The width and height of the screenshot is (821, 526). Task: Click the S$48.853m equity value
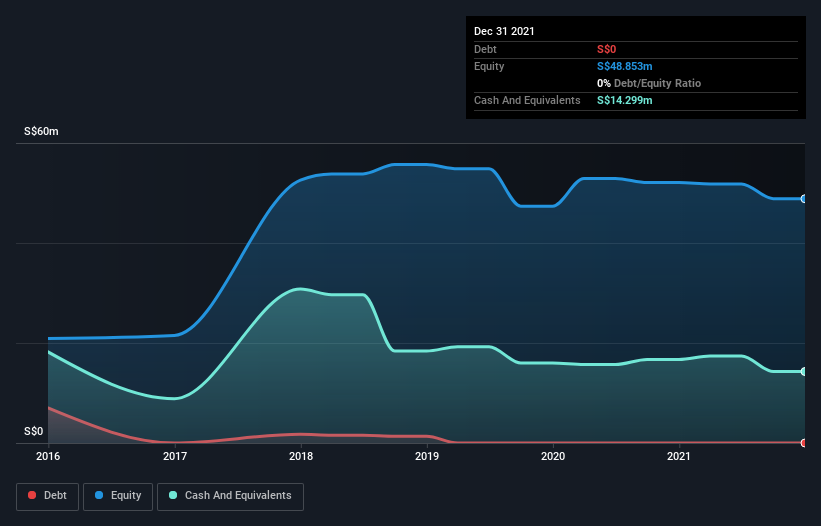(625, 66)
